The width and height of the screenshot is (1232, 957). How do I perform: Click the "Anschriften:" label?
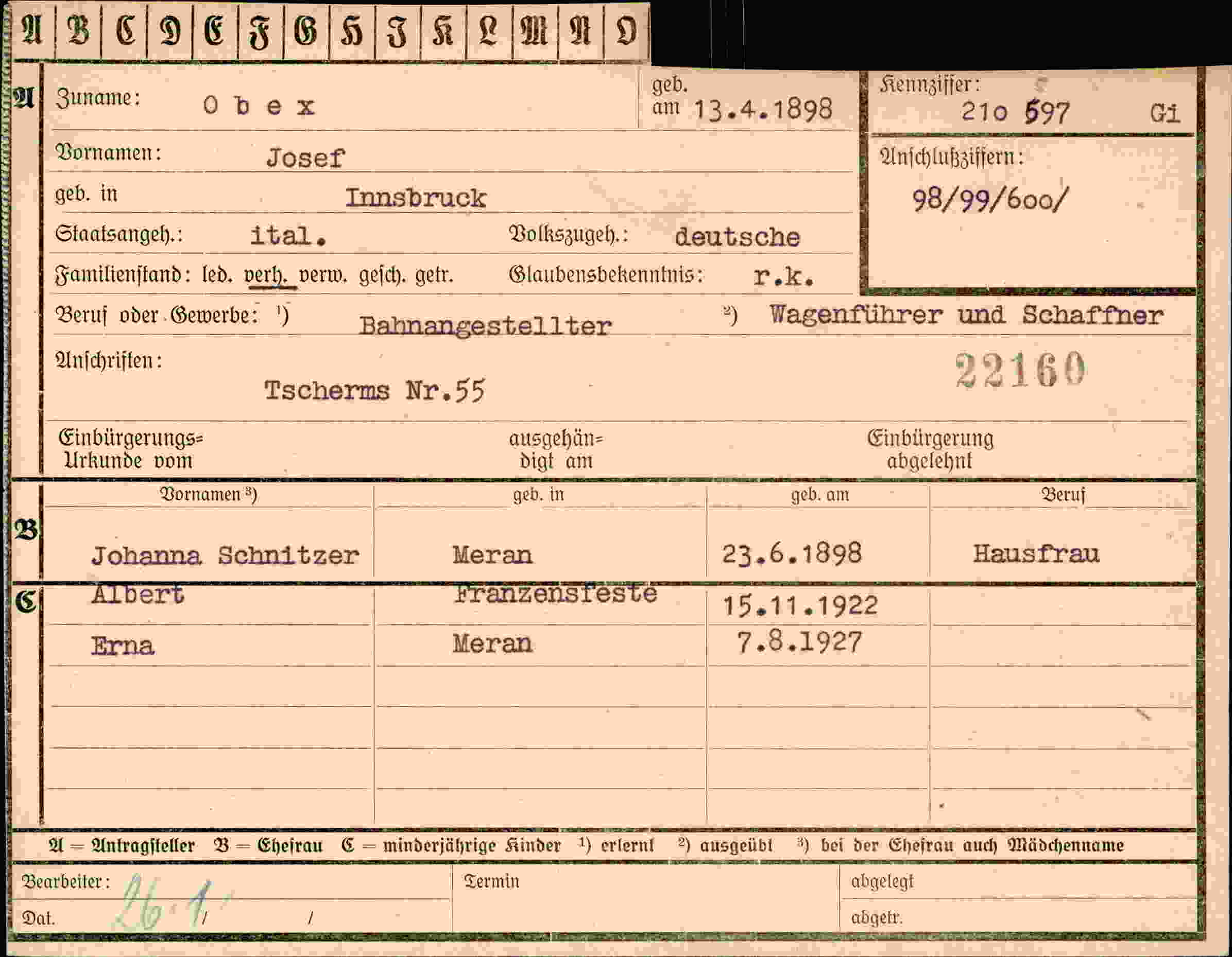(x=108, y=360)
